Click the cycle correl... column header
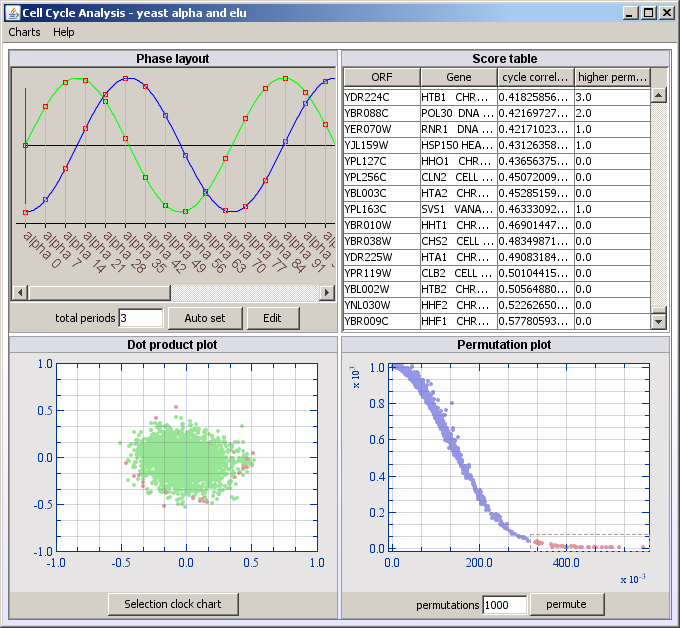This screenshot has height=628, width=680. (x=536, y=77)
